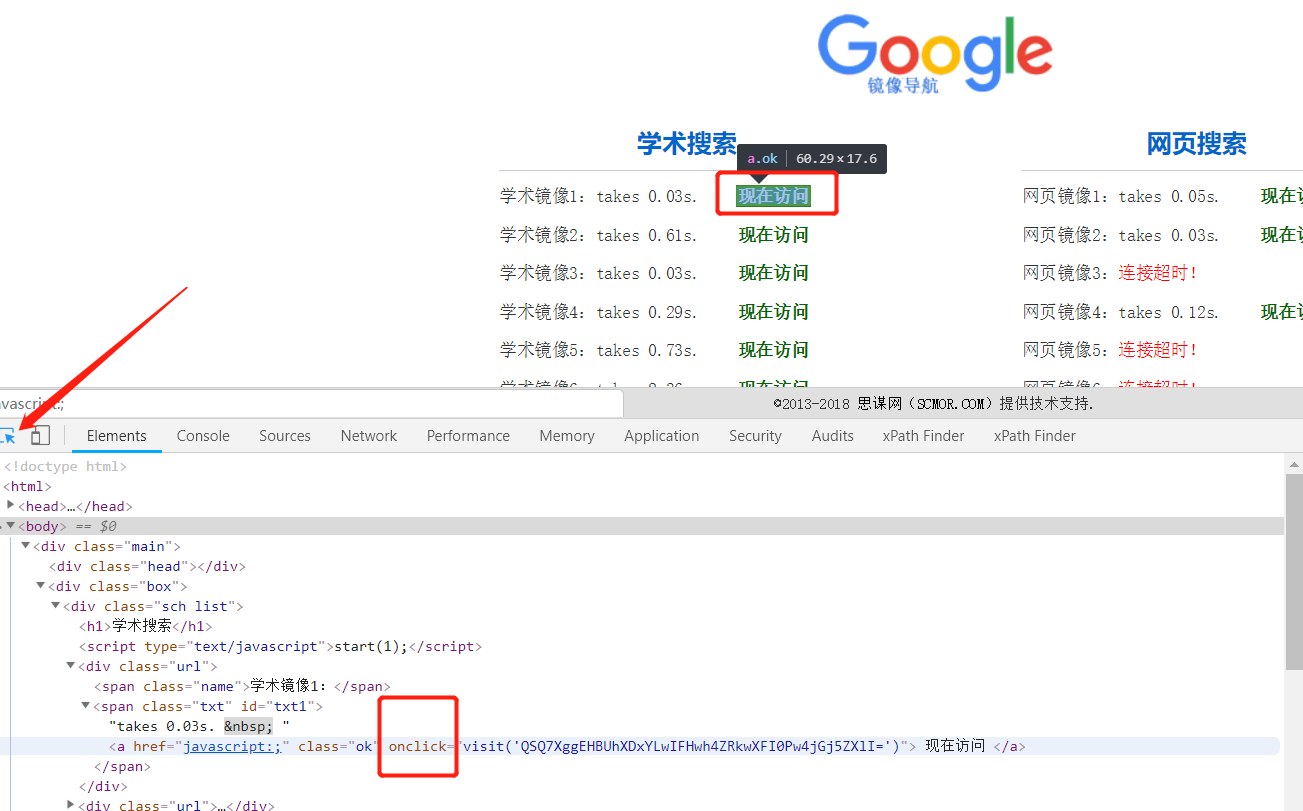1303x811 pixels.
Task: Expand the collapsed bottom div class url node
Action: [70, 805]
